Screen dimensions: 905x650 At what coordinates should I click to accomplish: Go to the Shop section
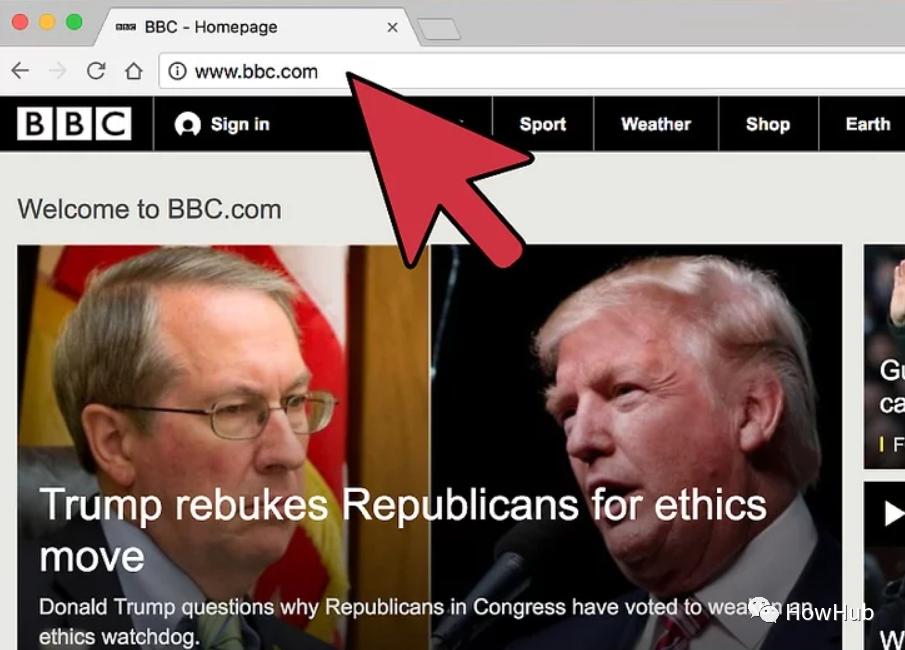768,124
